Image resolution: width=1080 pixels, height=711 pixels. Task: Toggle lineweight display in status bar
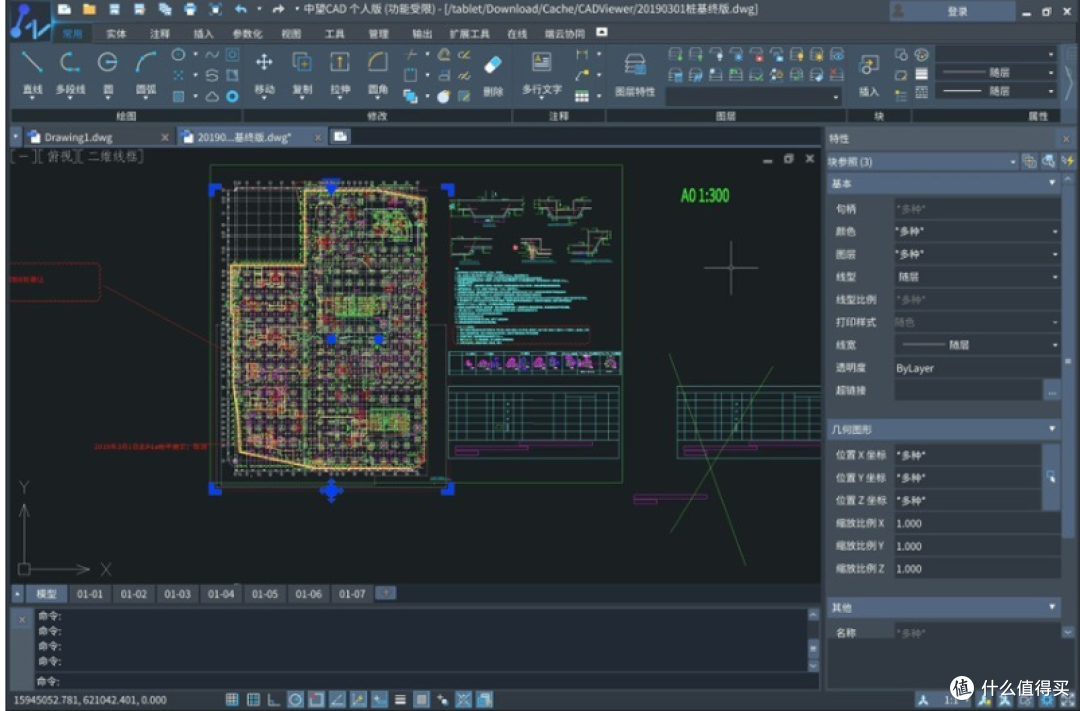(x=400, y=699)
